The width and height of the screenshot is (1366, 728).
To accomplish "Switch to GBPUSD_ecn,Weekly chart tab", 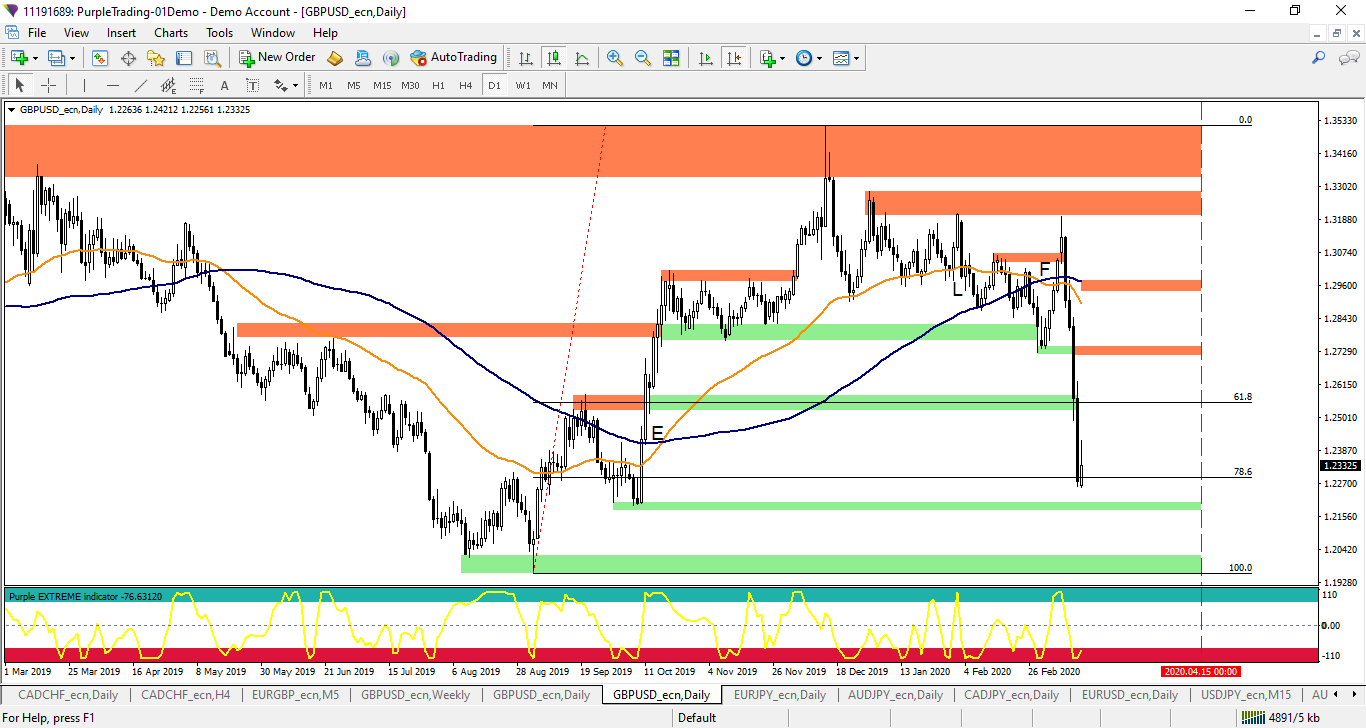I will pos(414,694).
